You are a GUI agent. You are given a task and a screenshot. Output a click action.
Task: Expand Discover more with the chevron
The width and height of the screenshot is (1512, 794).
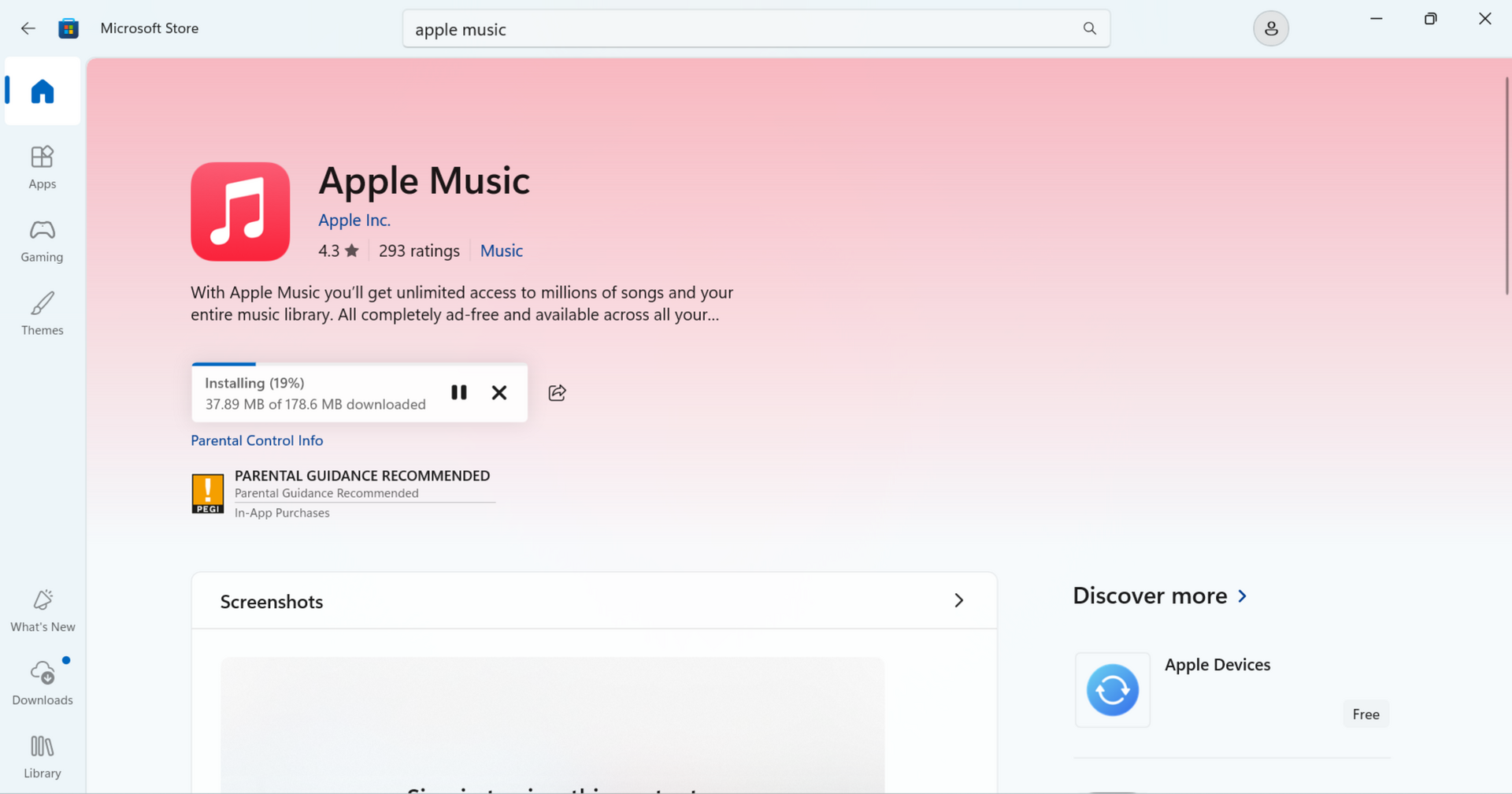(1242, 596)
